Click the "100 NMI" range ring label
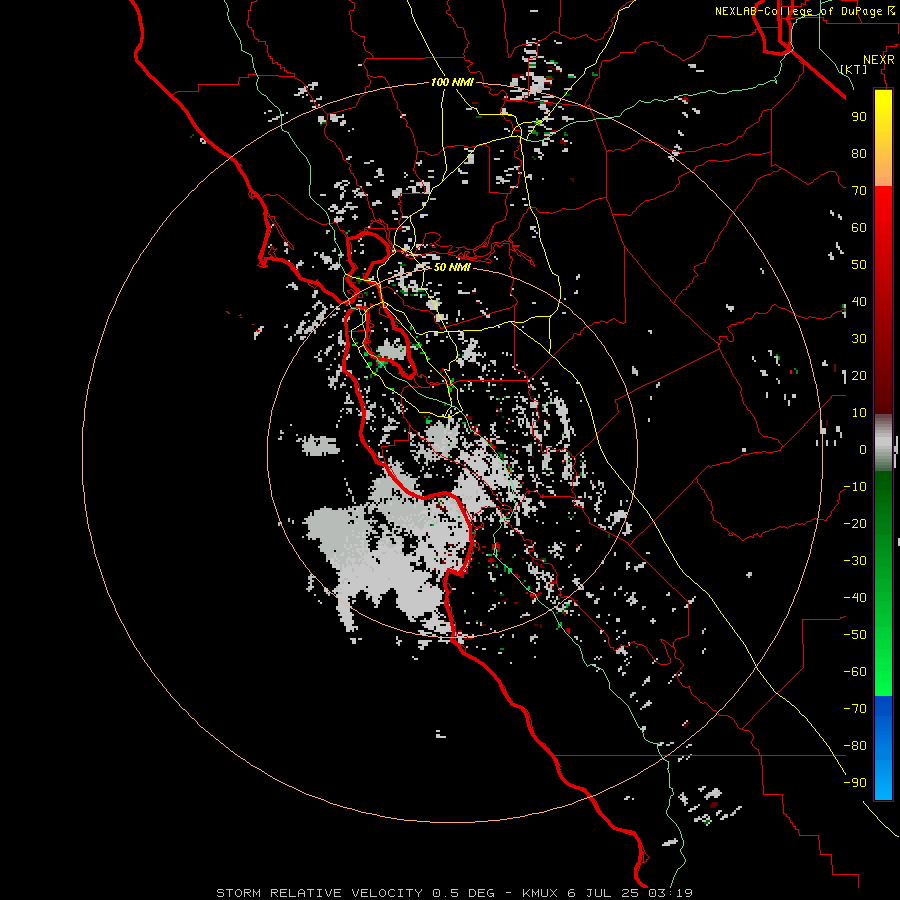The height and width of the screenshot is (900, 900). coord(452,82)
